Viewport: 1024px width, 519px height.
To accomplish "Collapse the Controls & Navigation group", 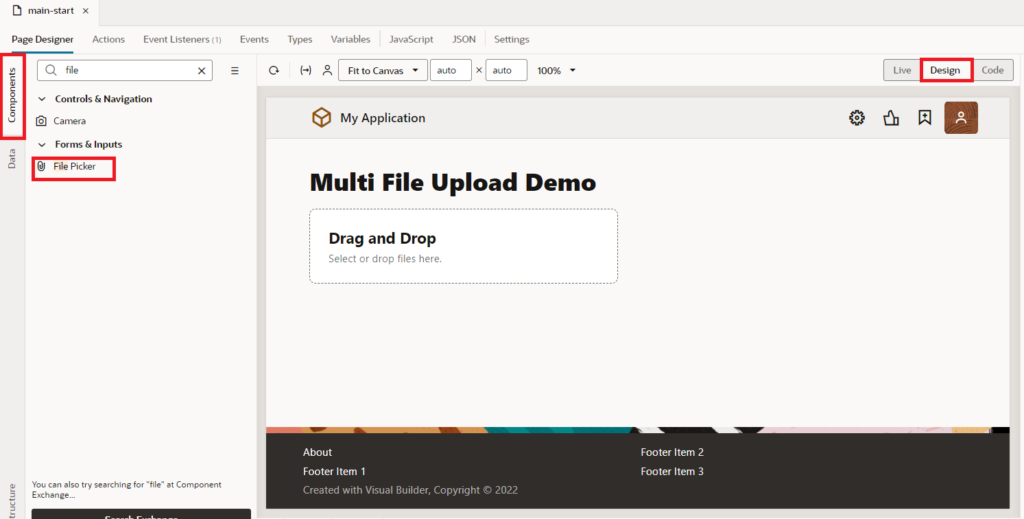I will tap(43, 99).
